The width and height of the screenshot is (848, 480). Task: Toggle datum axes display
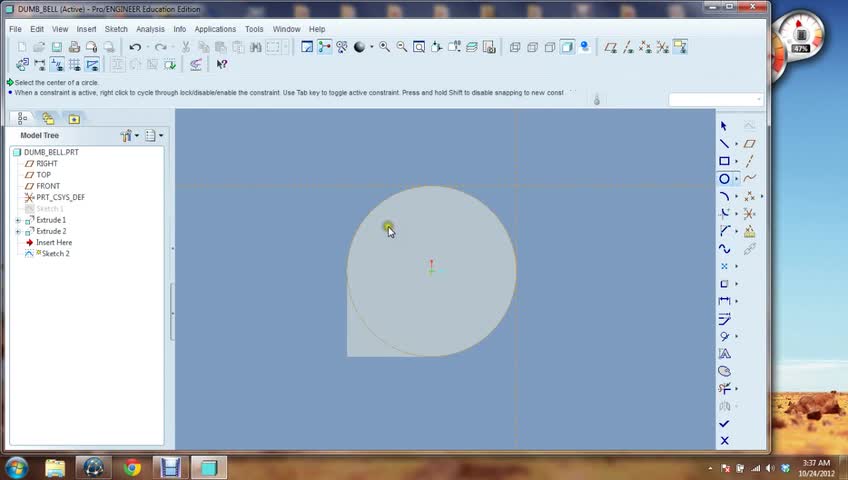tap(628, 48)
